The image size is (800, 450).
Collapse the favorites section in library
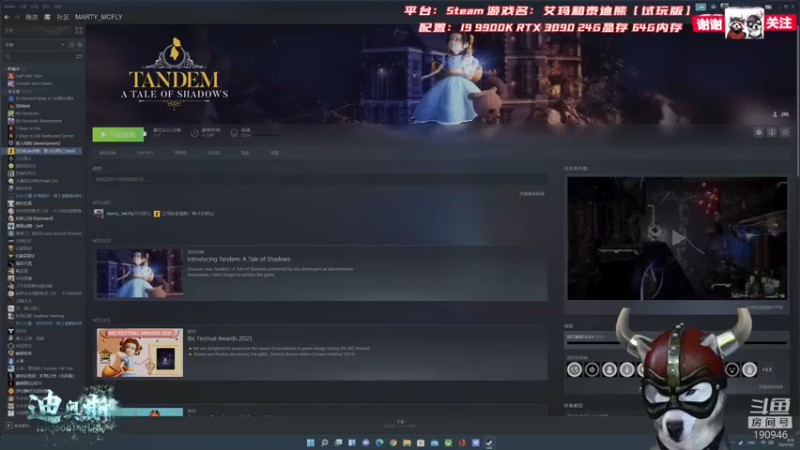coord(5,68)
